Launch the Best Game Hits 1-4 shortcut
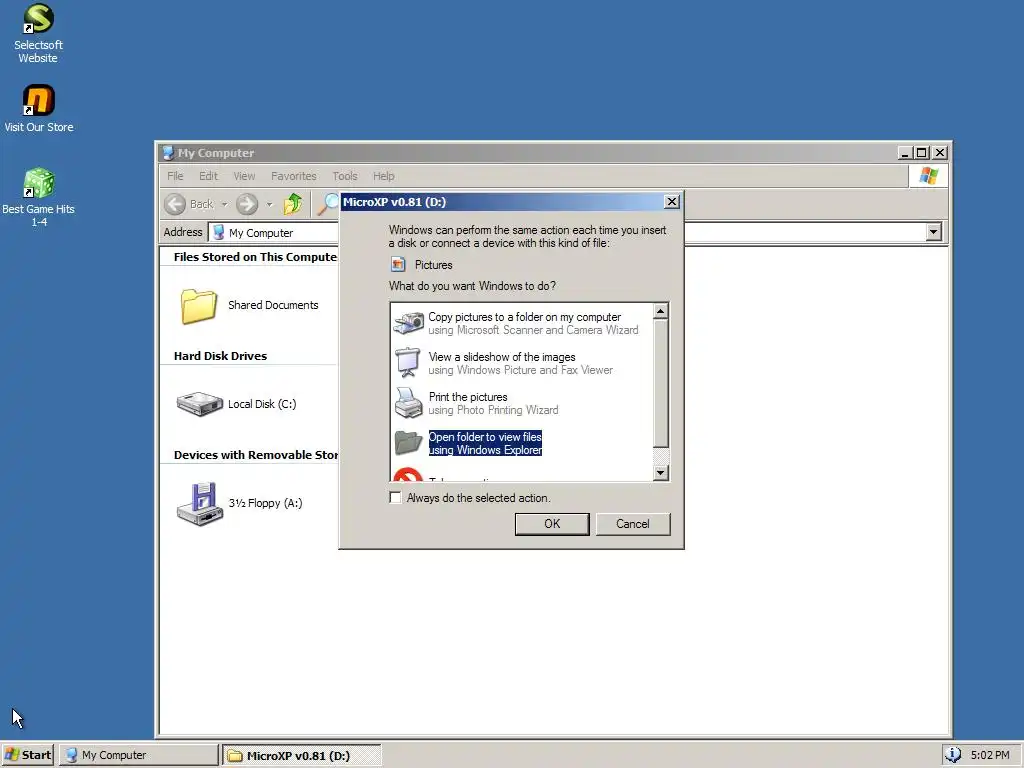 point(38,197)
